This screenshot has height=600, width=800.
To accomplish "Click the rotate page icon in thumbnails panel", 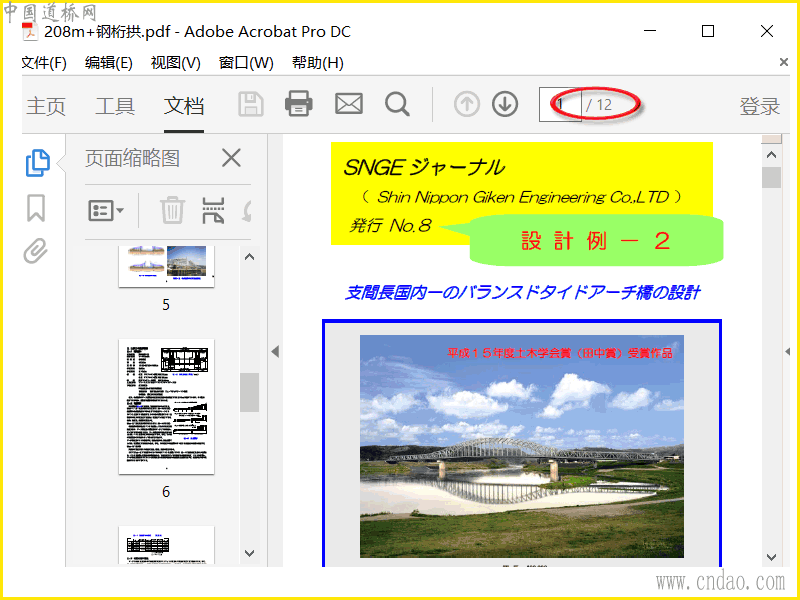I will click(247, 211).
